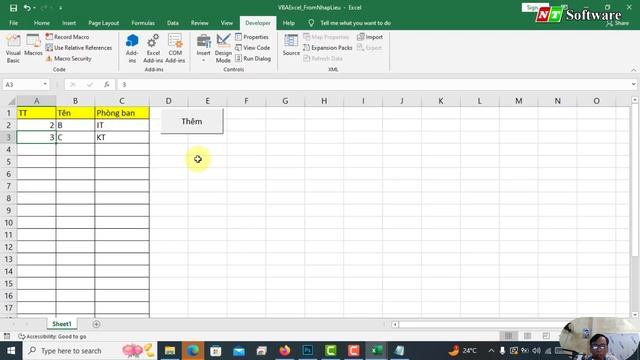Select the Sheet1 tab
Screen dimensions: 640x360
coord(62,324)
